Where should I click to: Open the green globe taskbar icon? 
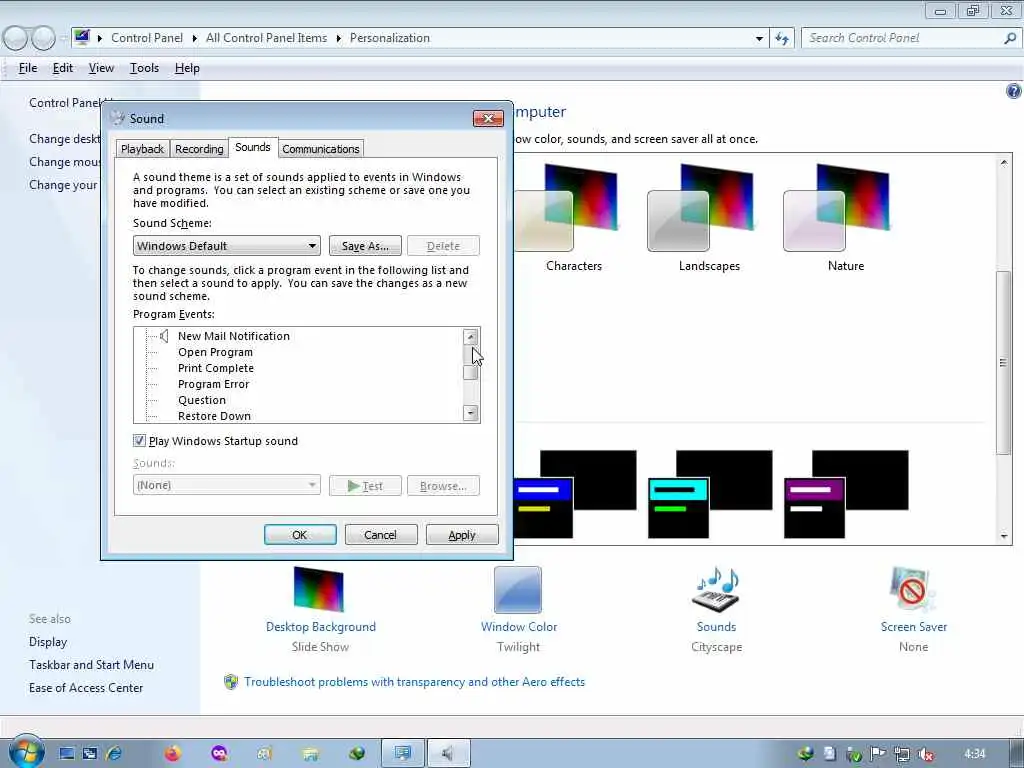[357, 754]
